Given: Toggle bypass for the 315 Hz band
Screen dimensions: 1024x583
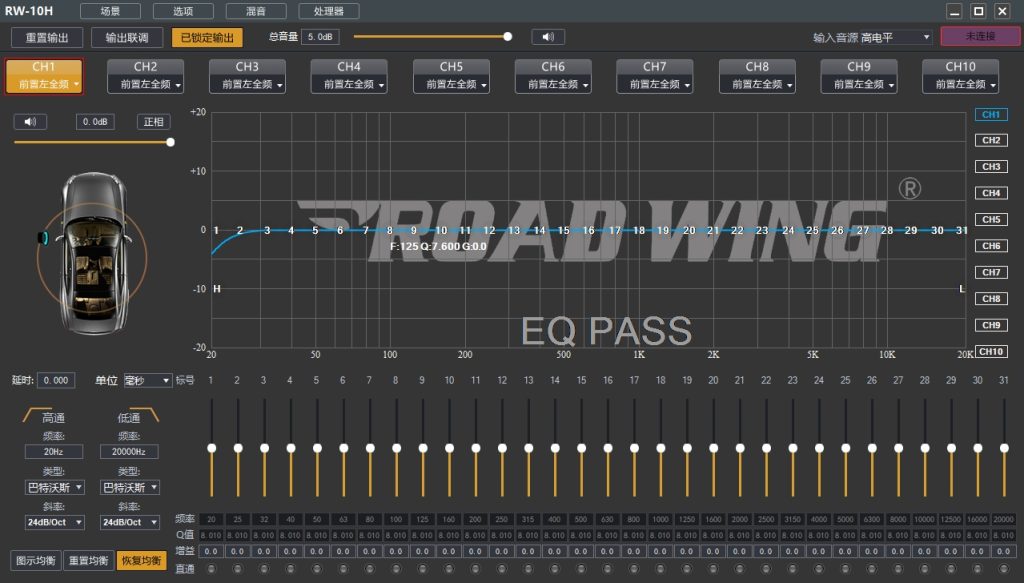Looking at the screenshot, I should [x=528, y=569].
